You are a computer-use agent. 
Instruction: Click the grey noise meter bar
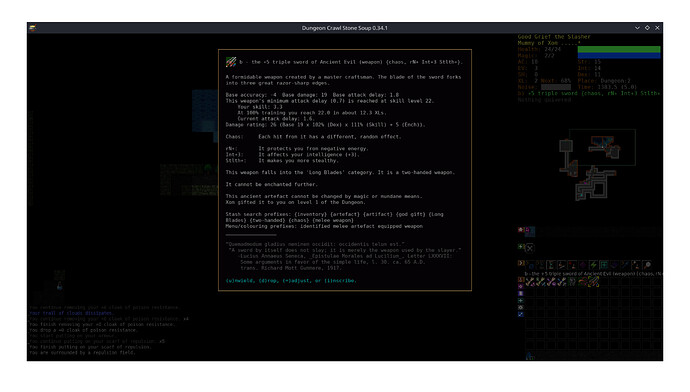(555, 87)
